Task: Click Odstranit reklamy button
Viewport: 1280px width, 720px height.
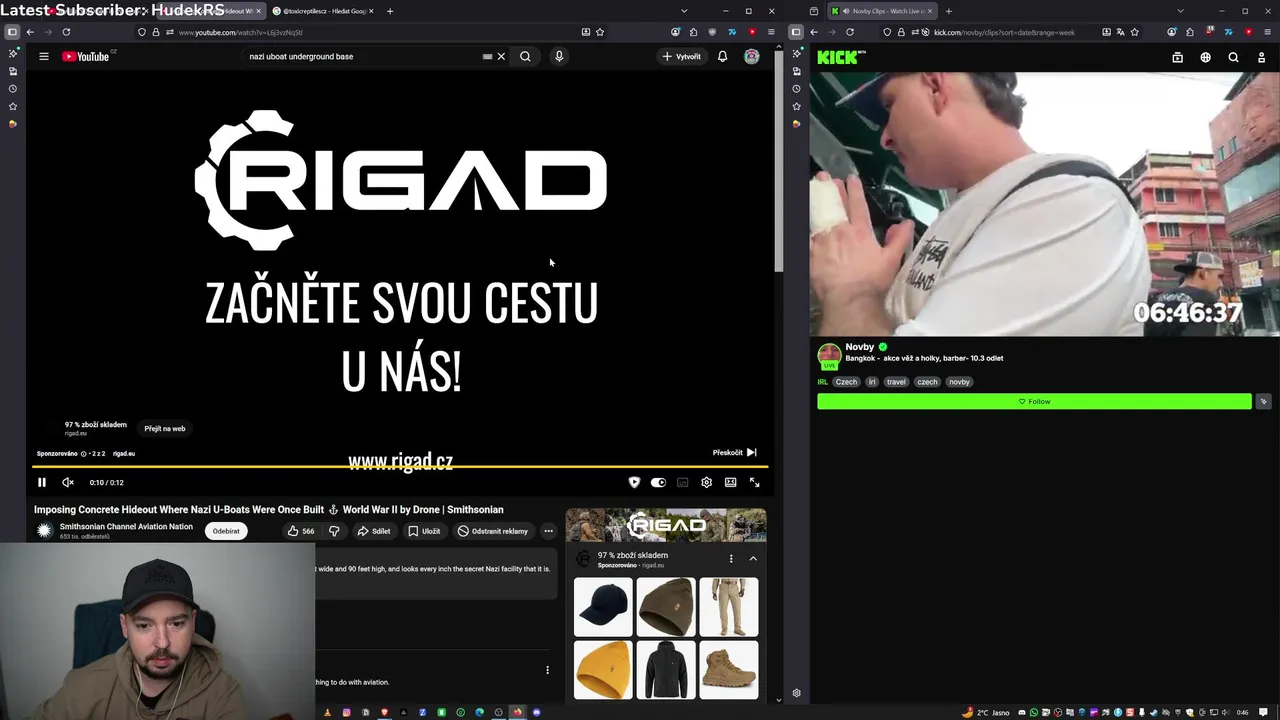Action: [492, 531]
